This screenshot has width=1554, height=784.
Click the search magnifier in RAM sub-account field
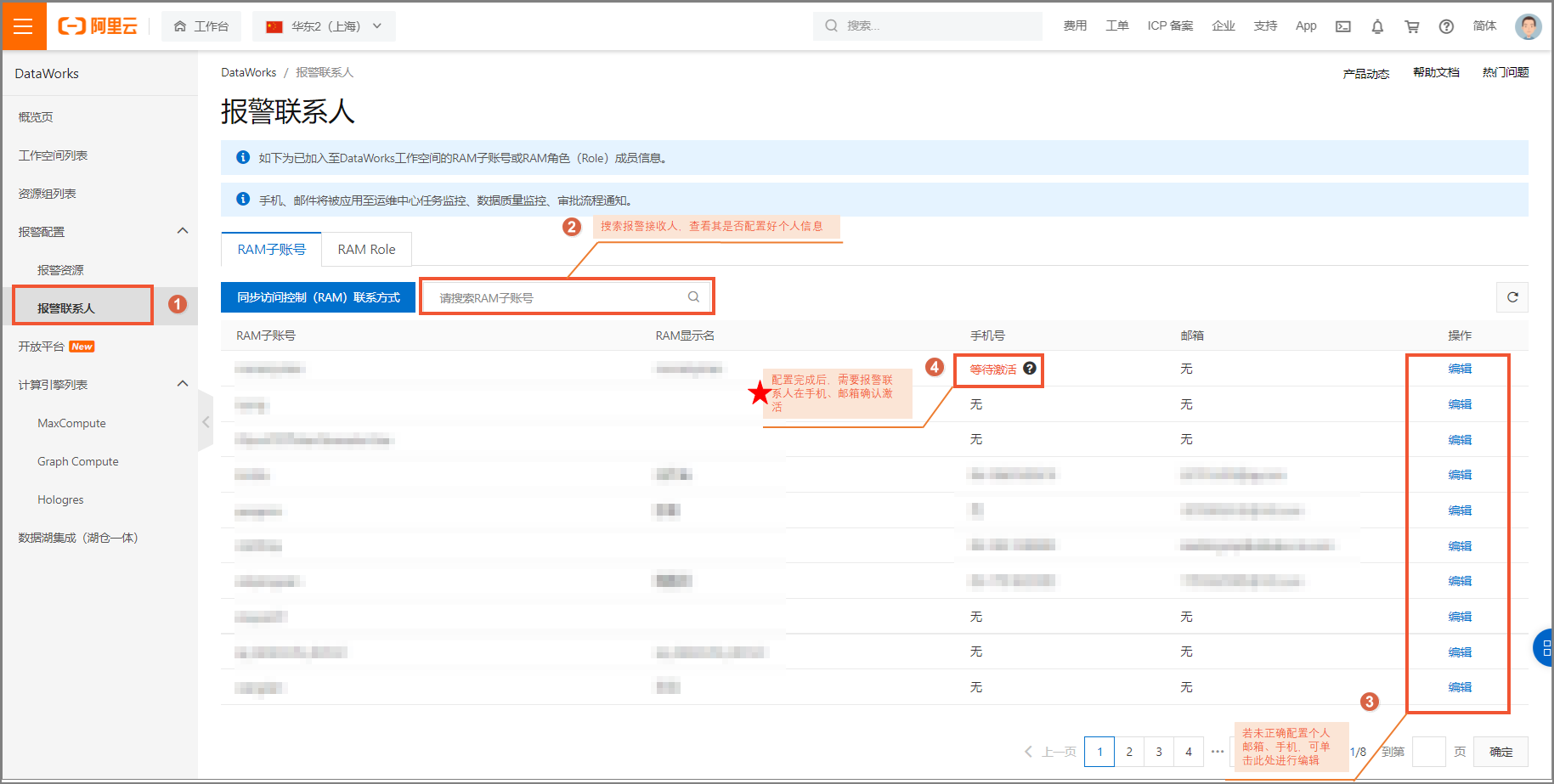pyautogui.click(x=693, y=297)
